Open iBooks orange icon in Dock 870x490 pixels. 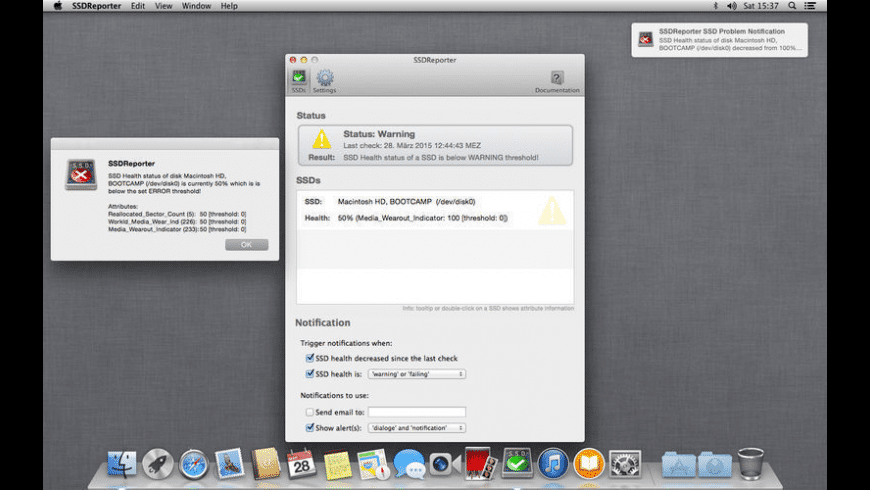click(x=589, y=463)
